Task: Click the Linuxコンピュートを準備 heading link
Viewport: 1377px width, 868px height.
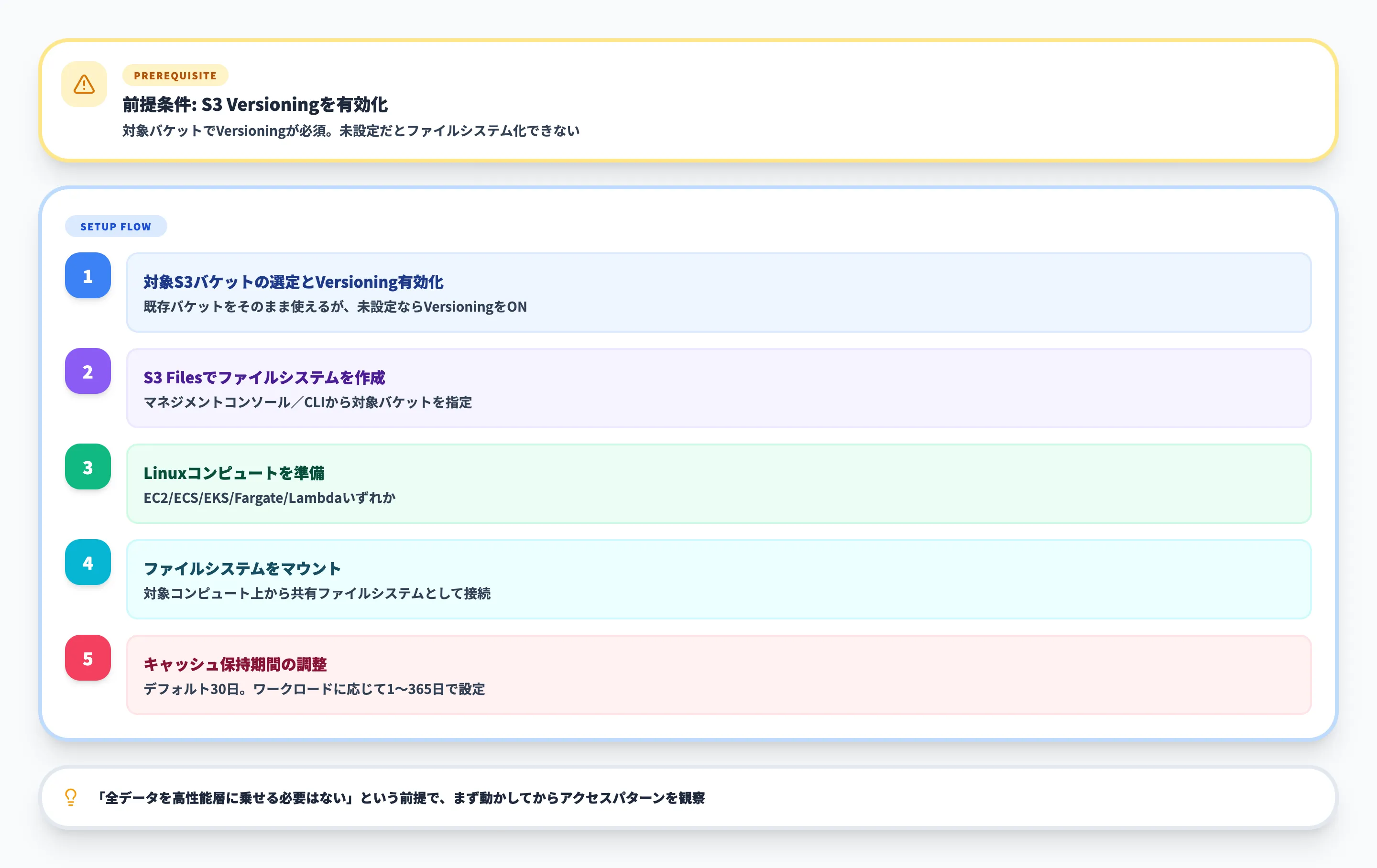Action: pos(236,473)
